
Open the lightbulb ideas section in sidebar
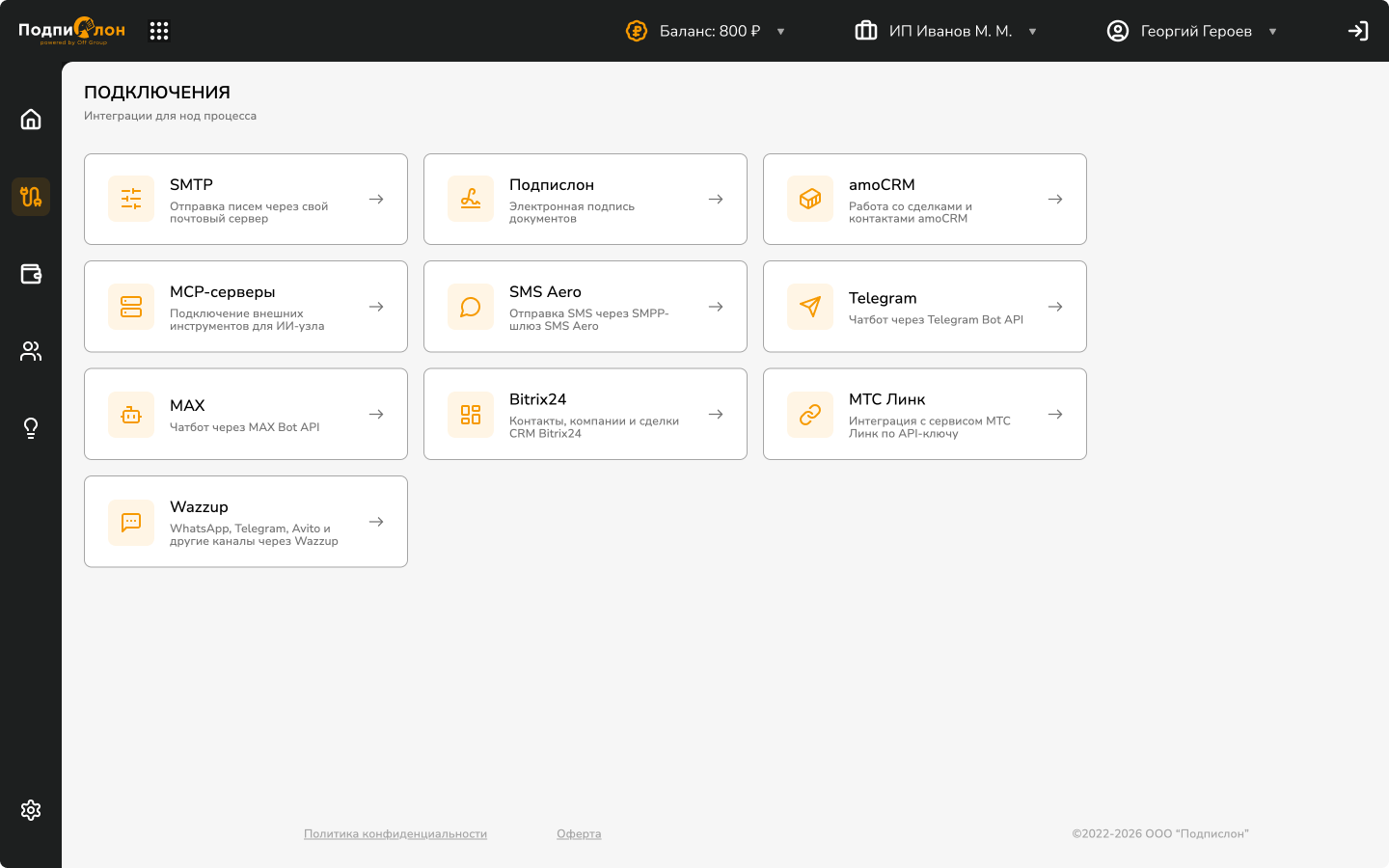pos(31,428)
